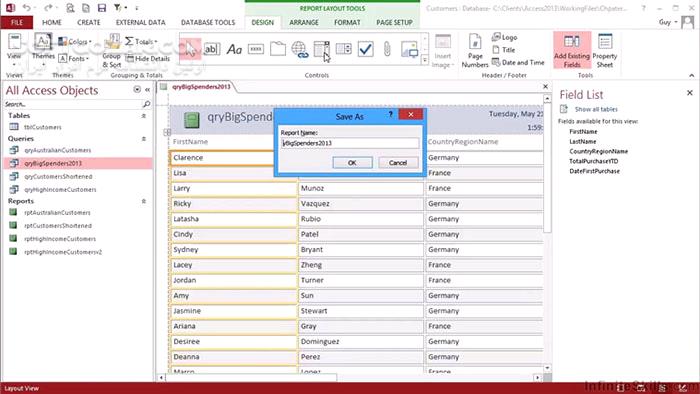Image resolution: width=700 pixels, height=394 pixels.
Task: Switch to the FORMAT tab
Action: [x=347, y=22]
